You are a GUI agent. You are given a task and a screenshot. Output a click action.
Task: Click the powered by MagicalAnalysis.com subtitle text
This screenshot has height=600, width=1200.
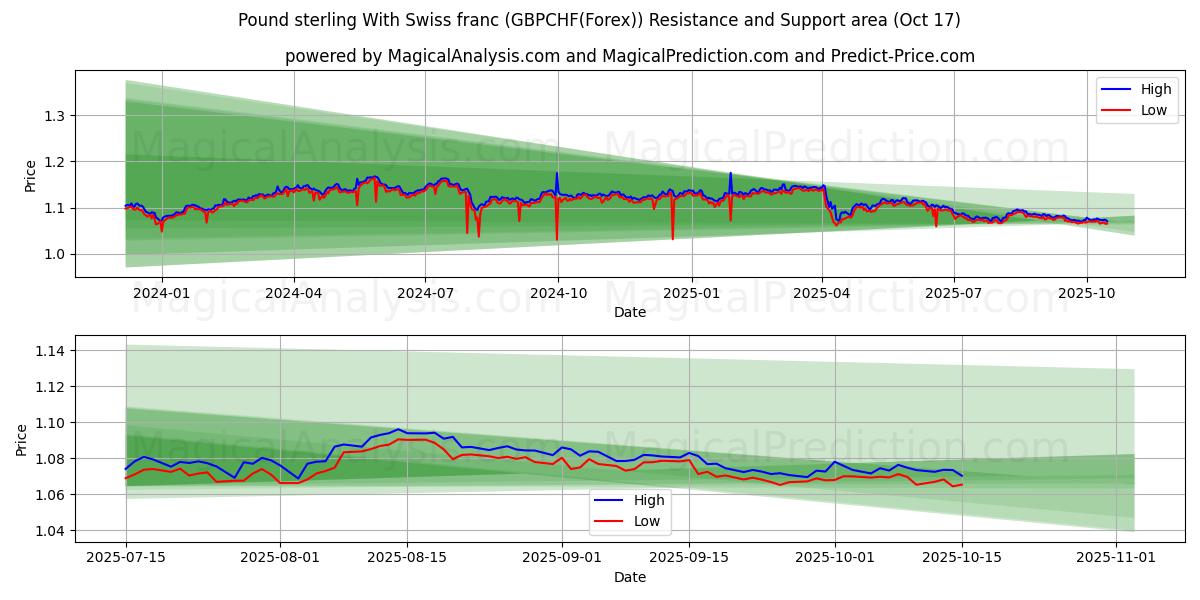point(629,56)
